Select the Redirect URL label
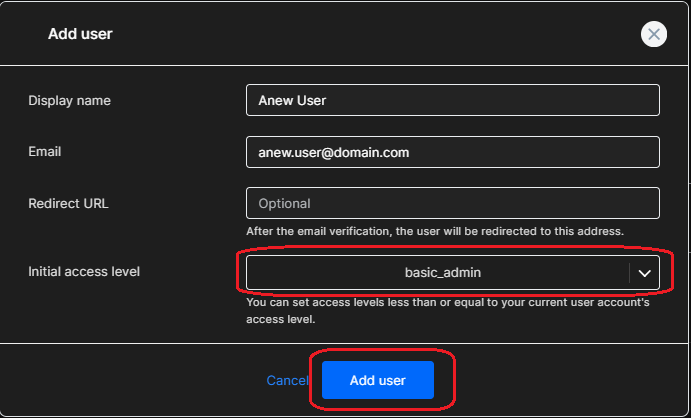Screen dimensions: 691x418 (68, 203)
